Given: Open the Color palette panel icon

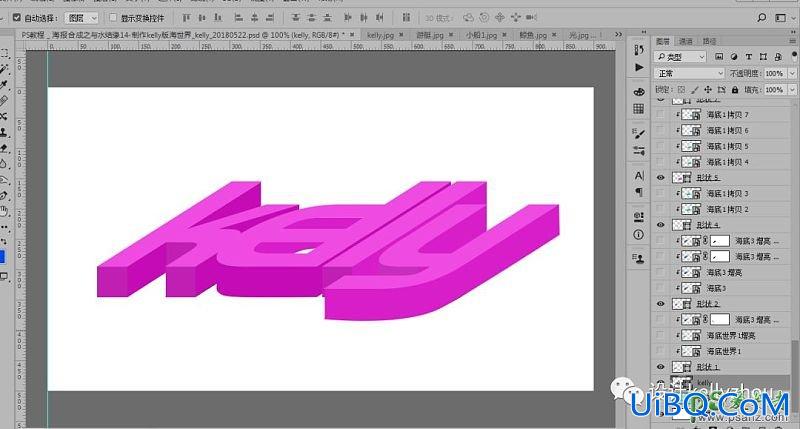Looking at the screenshot, I should tap(639, 92).
